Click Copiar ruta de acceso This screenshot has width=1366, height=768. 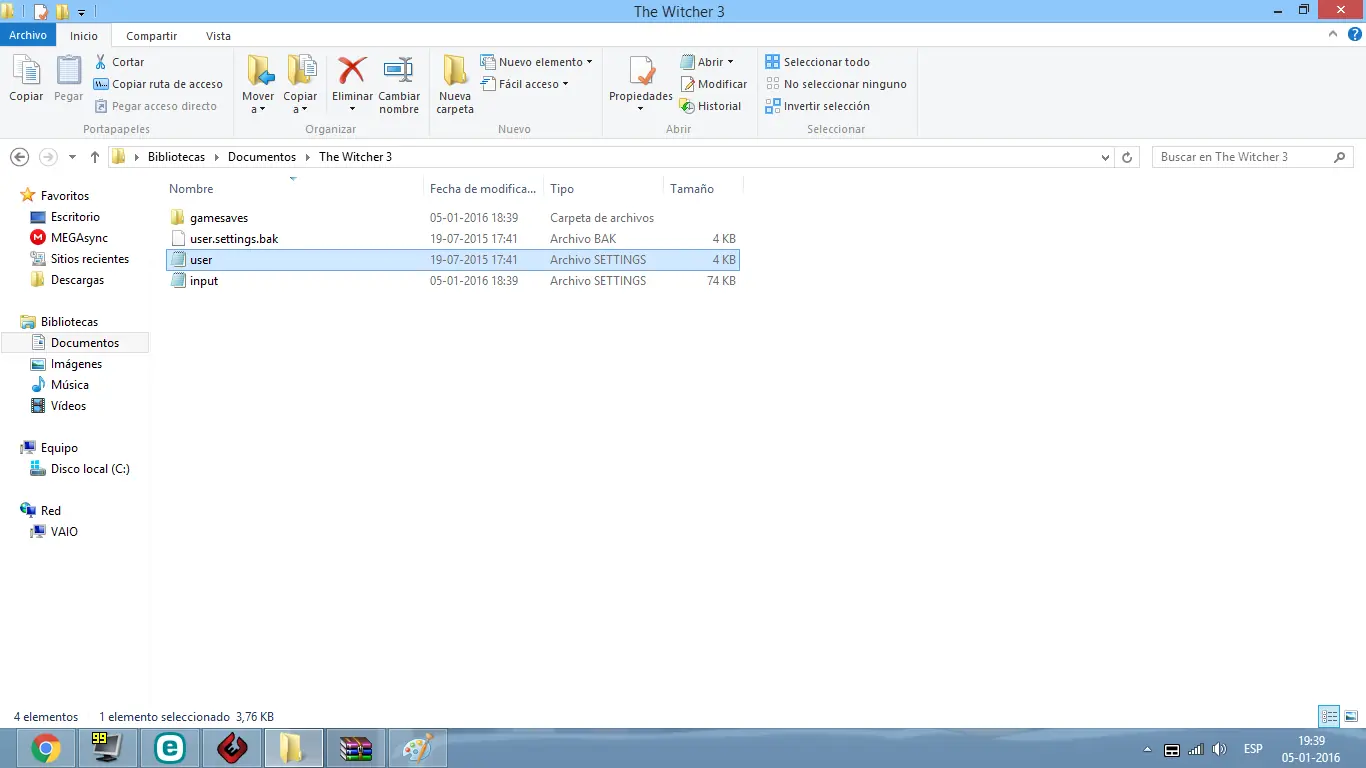pyautogui.click(x=158, y=84)
